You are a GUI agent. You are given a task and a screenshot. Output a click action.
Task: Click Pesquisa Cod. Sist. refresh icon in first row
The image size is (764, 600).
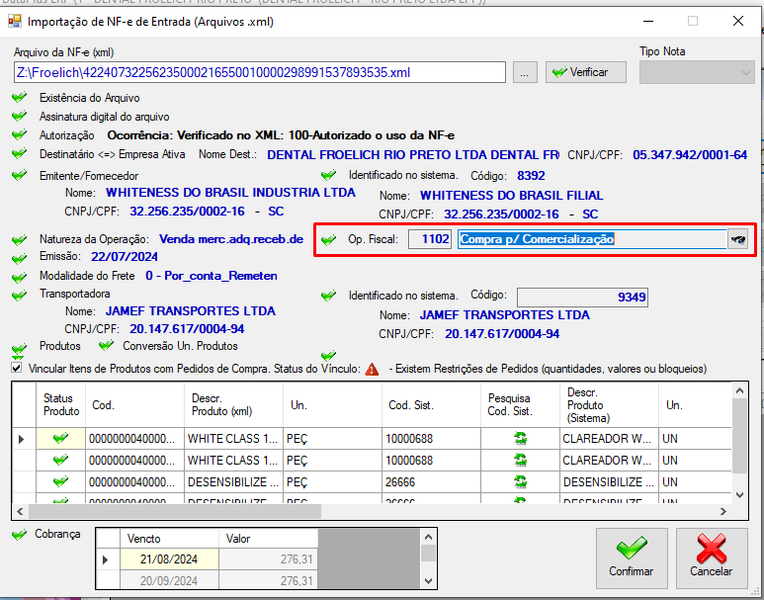(520, 438)
